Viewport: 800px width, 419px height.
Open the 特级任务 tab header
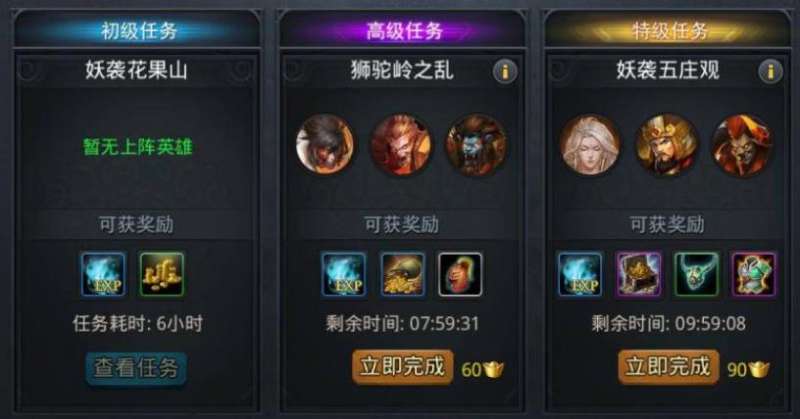tap(669, 31)
